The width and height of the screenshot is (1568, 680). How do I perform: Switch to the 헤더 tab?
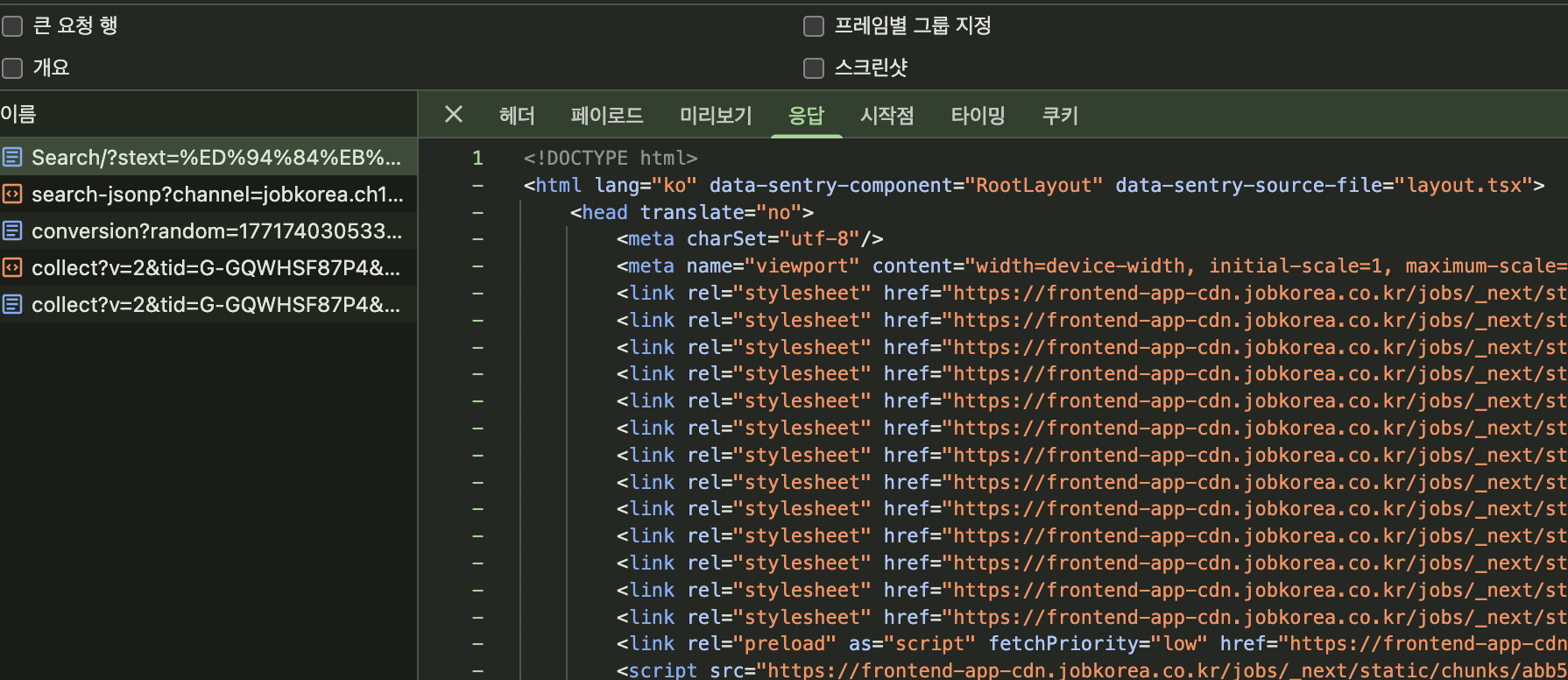coord(517,116)
